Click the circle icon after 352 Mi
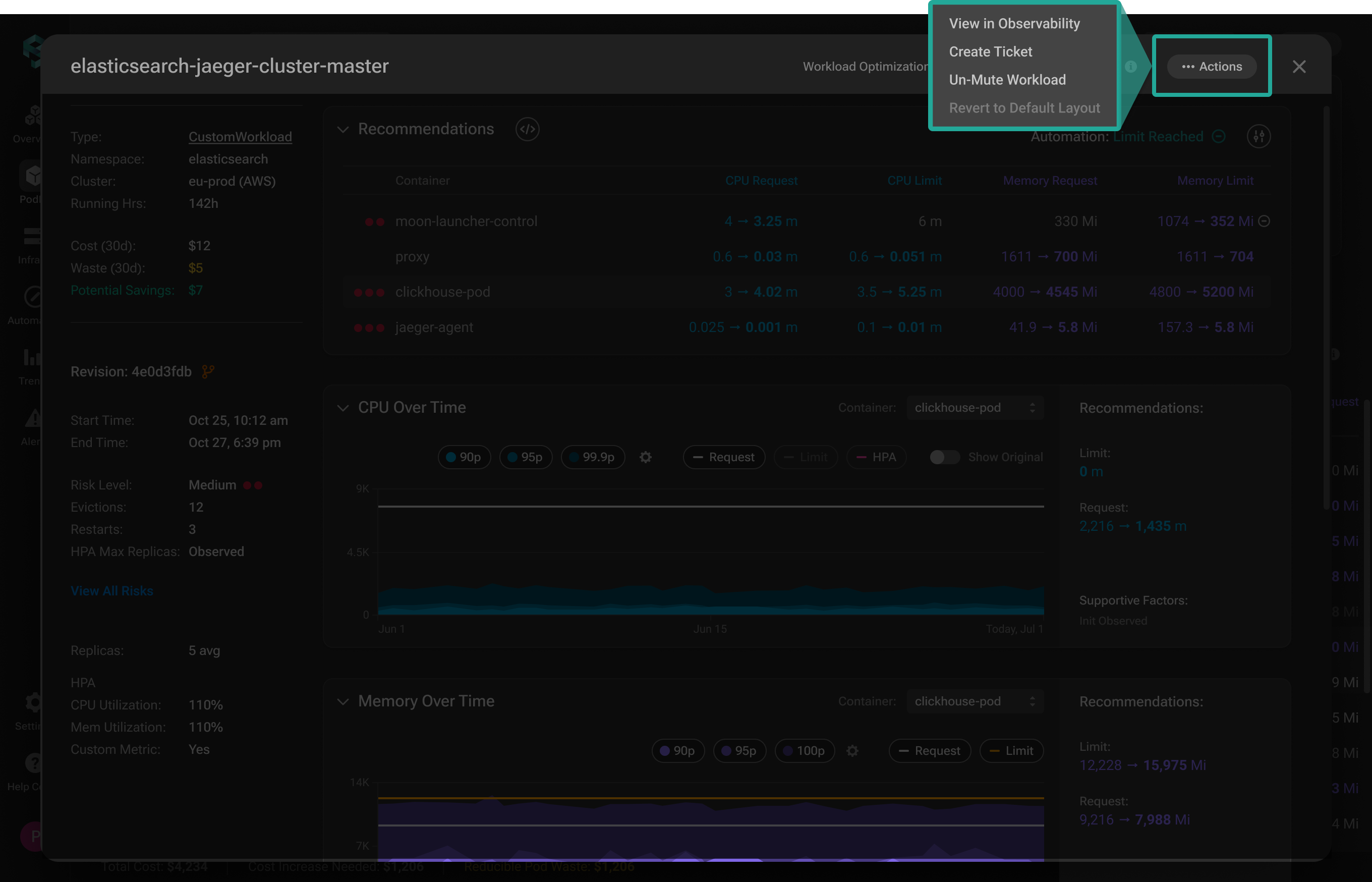 tap(1265, 221)
